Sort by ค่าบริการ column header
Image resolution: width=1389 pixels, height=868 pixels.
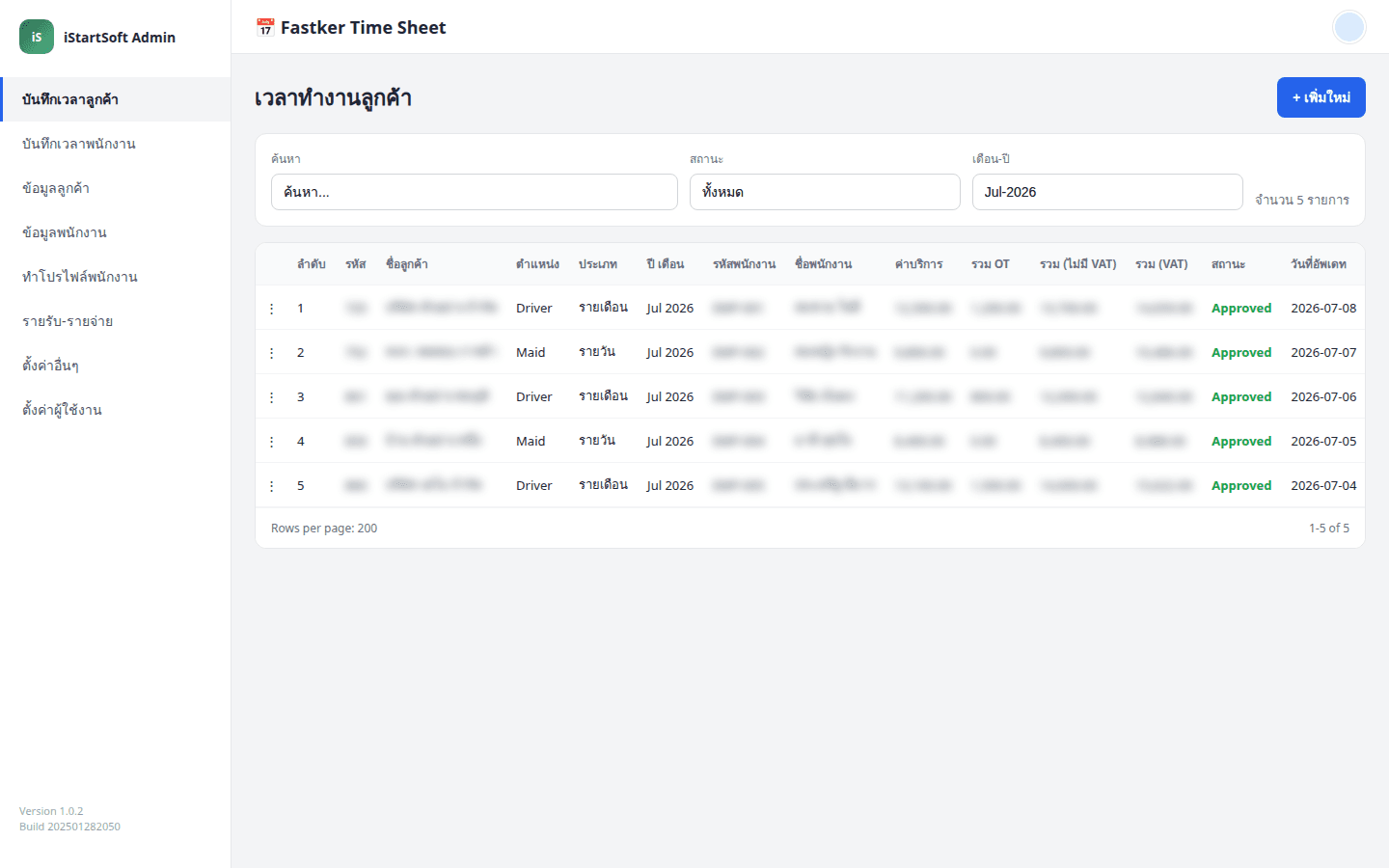[918, 264]
